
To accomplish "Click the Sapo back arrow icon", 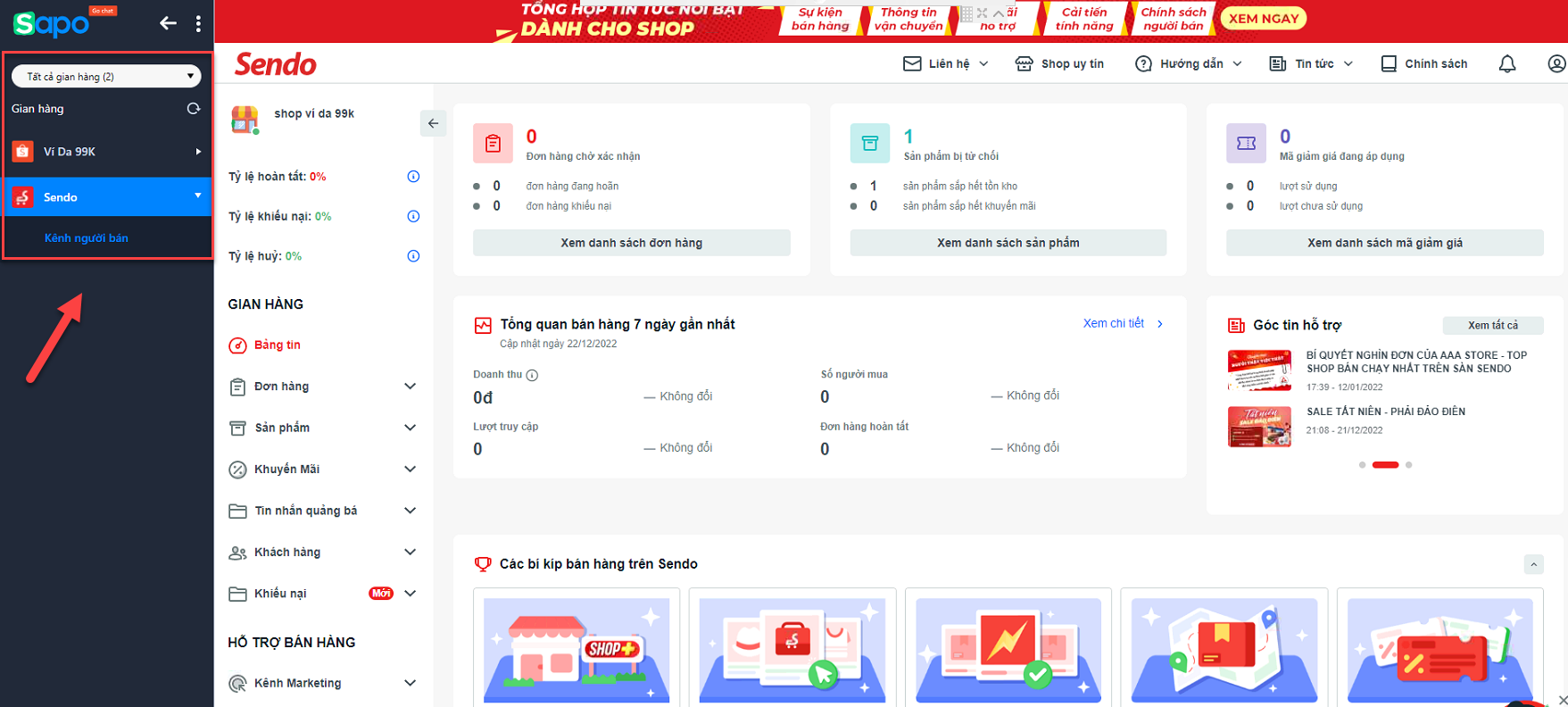I will (x=168, y=23).
